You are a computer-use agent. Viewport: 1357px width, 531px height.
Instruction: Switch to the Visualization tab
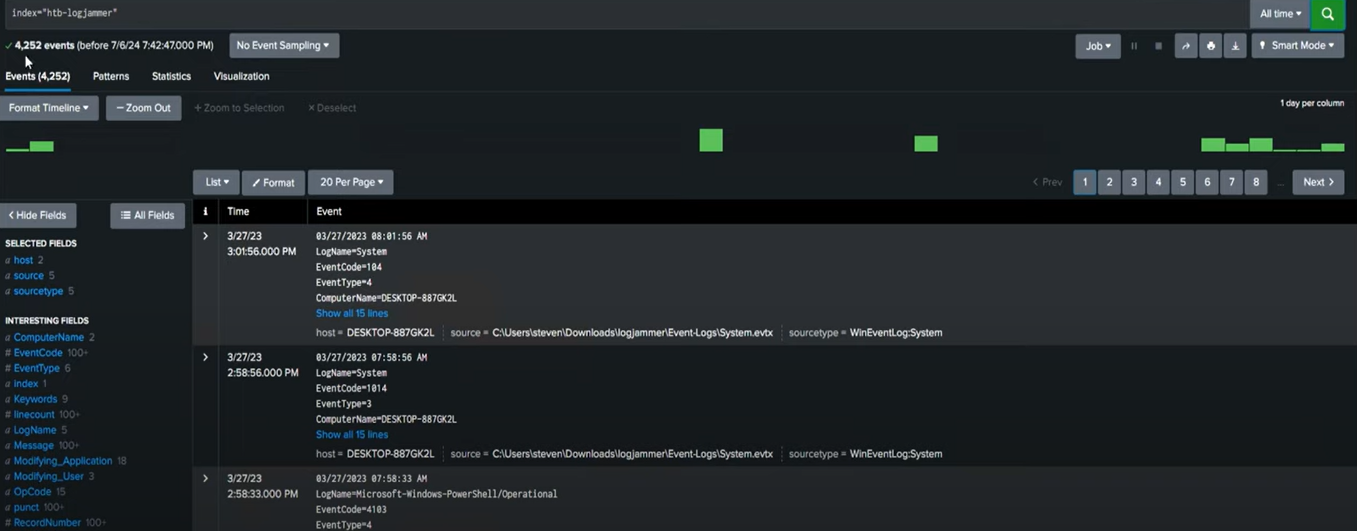241,76
